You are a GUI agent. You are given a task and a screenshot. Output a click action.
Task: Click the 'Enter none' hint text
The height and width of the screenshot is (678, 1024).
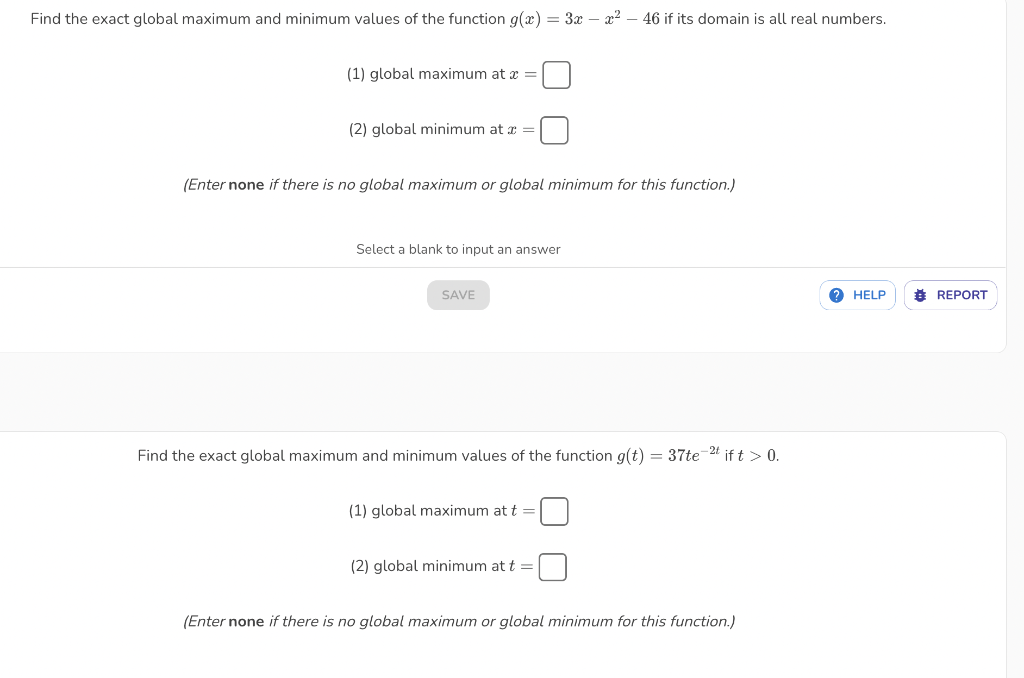coord(458,184)
